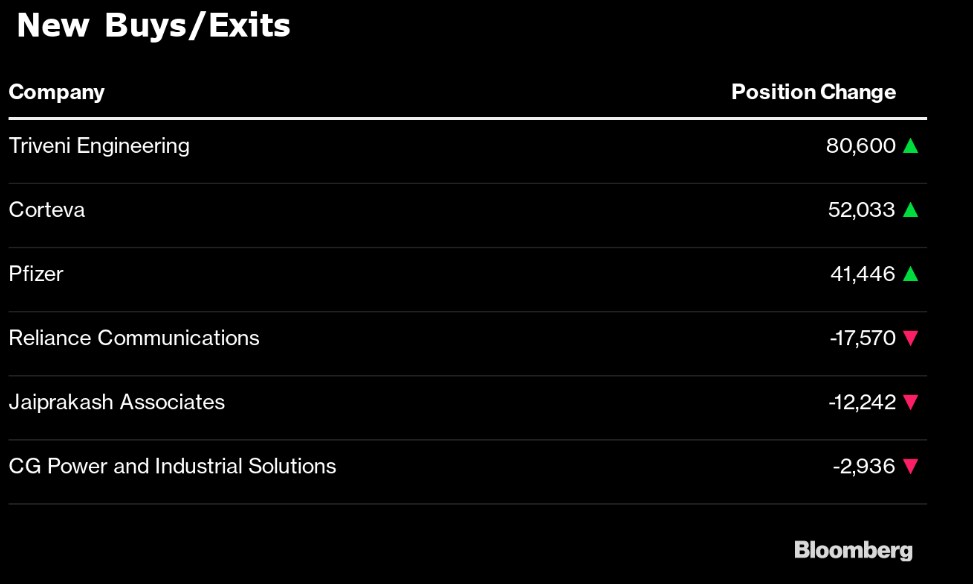This screenshot has width=973, height=584.
Task: Click the New Buys/Exits title
Action: point(153,25)
